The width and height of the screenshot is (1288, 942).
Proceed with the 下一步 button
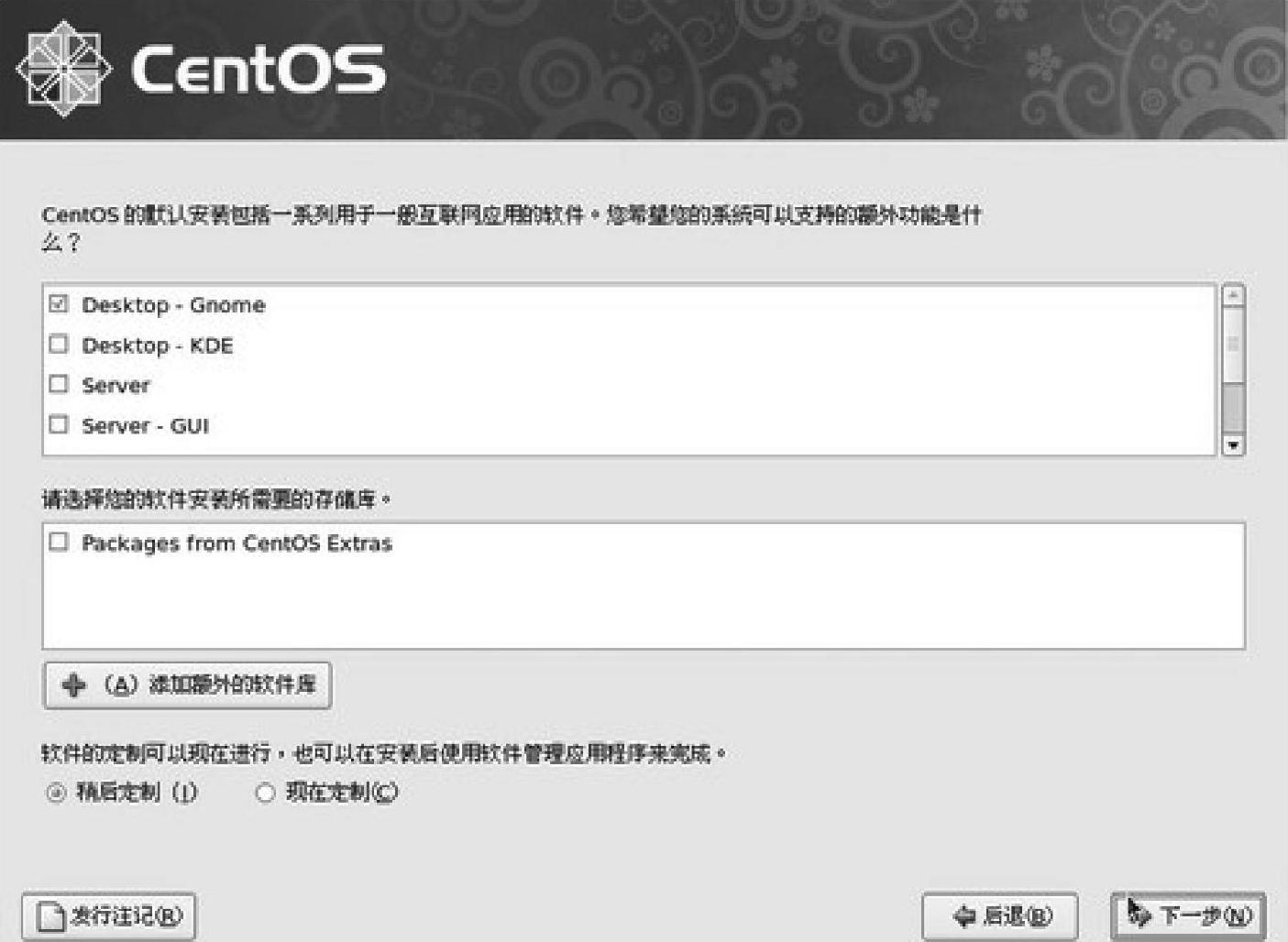pyautogui.click(x=1188, y=915)
